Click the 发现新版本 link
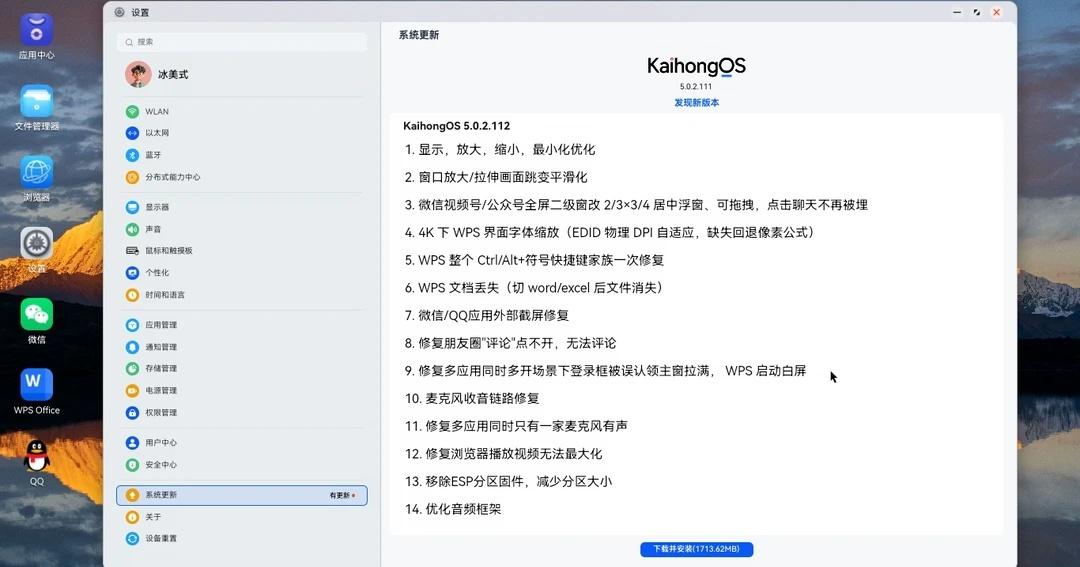1080x567 pixels. [x=696, y=103]
